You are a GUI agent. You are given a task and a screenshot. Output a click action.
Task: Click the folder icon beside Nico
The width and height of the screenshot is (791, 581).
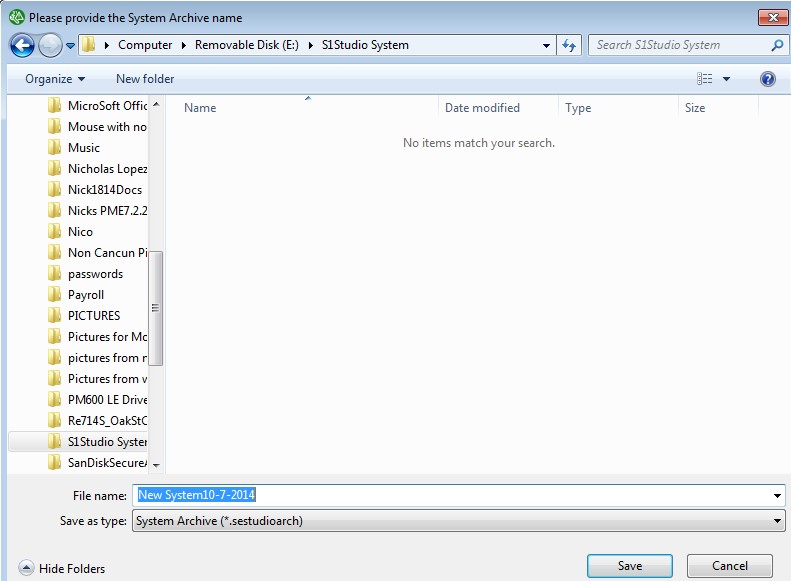(x=54, y=231)
